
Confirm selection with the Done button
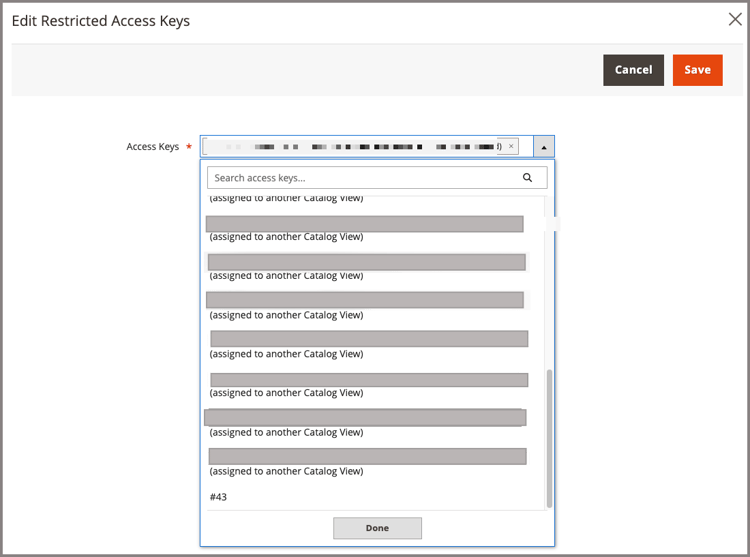tap(377, 528)
